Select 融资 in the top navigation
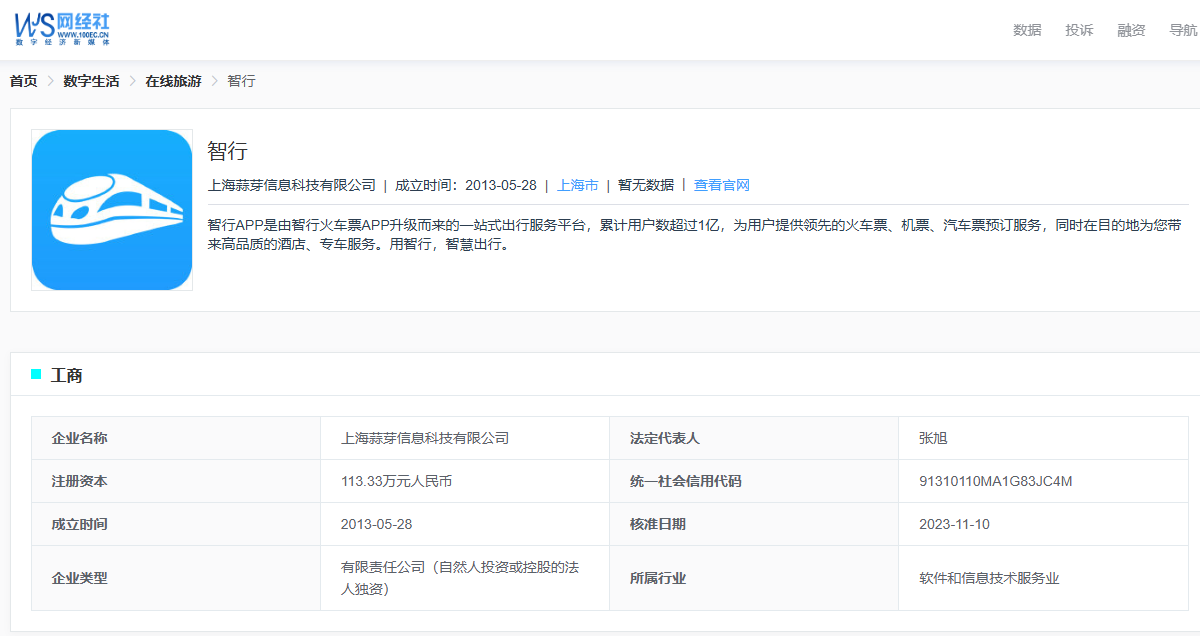 [x=1131, y=30]
